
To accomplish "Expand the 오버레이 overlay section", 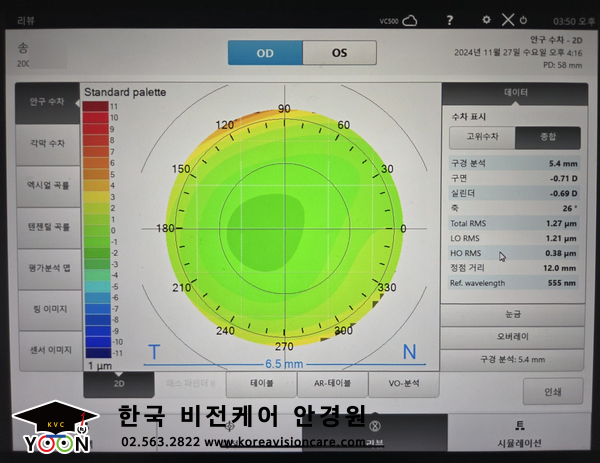I will pos(511,335).
